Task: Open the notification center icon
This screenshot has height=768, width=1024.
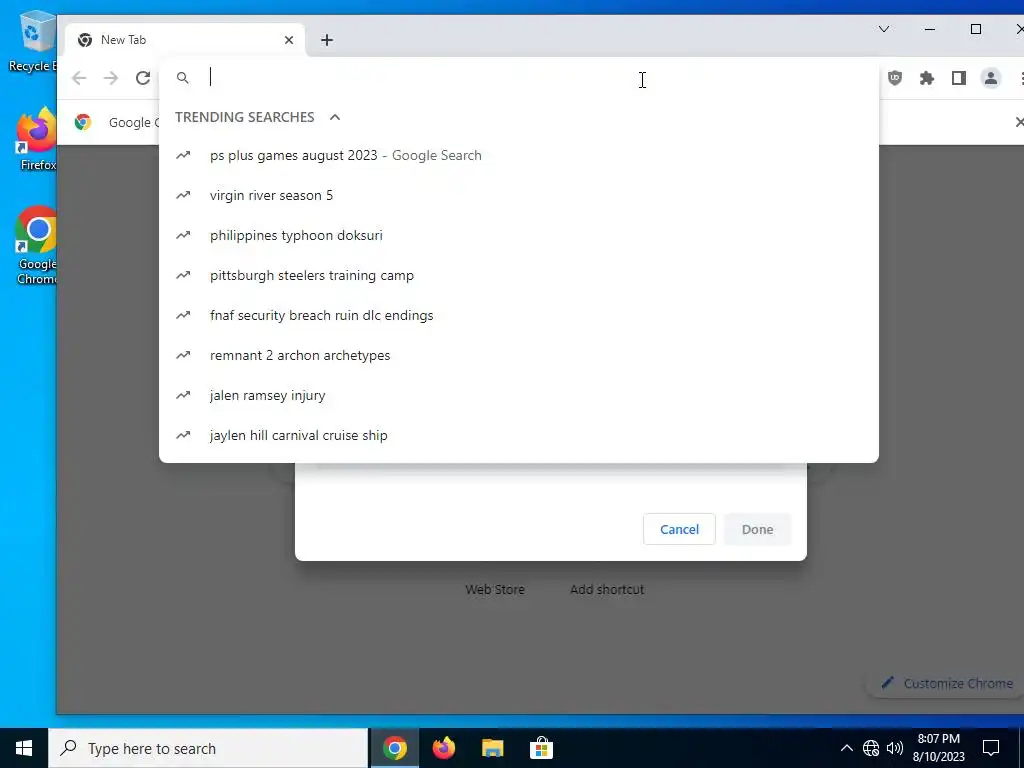Action: coord(991,748)
